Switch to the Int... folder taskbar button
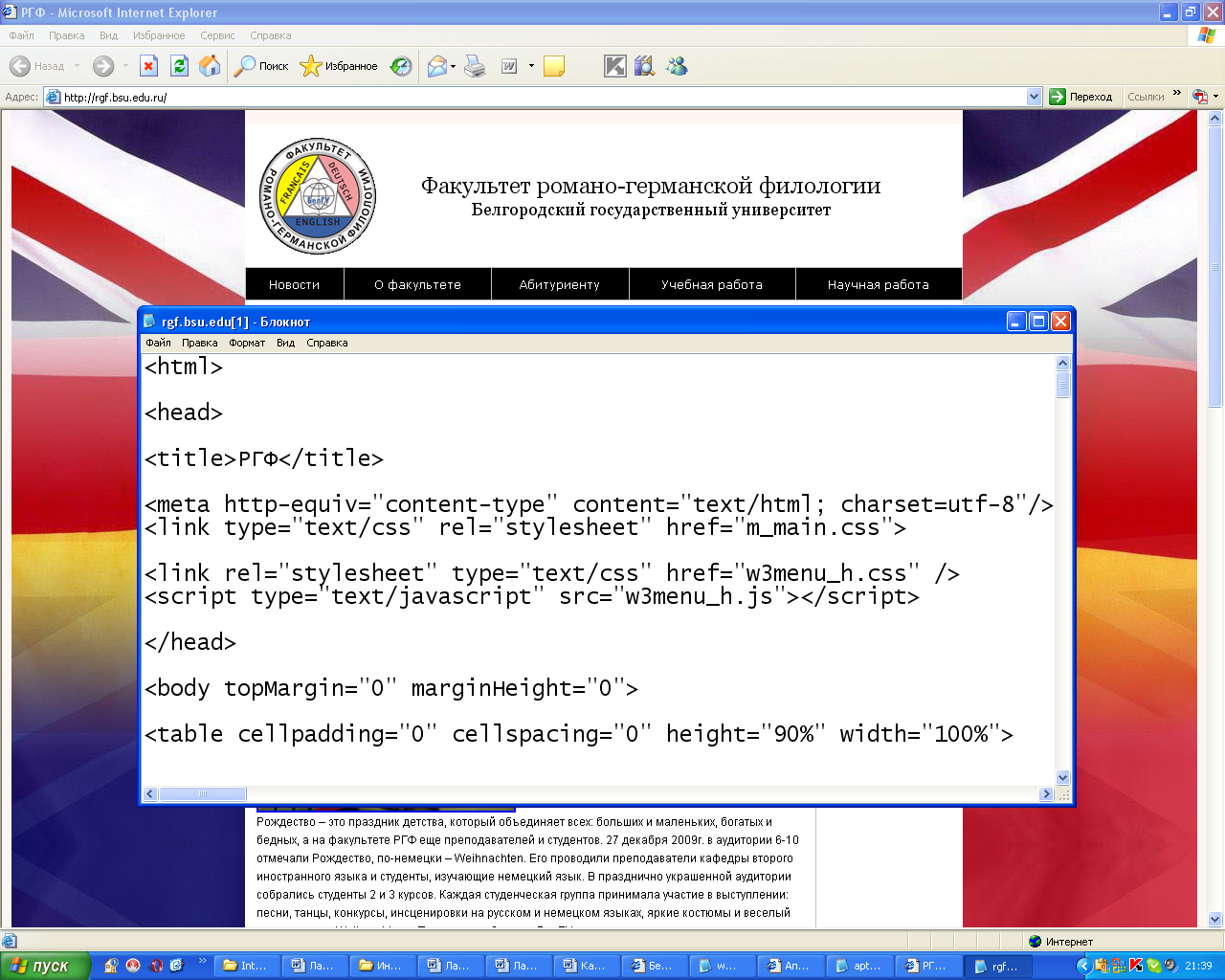Image resolution: width=1225 pixels, height=980 pixels. click(x=247, y=966)
